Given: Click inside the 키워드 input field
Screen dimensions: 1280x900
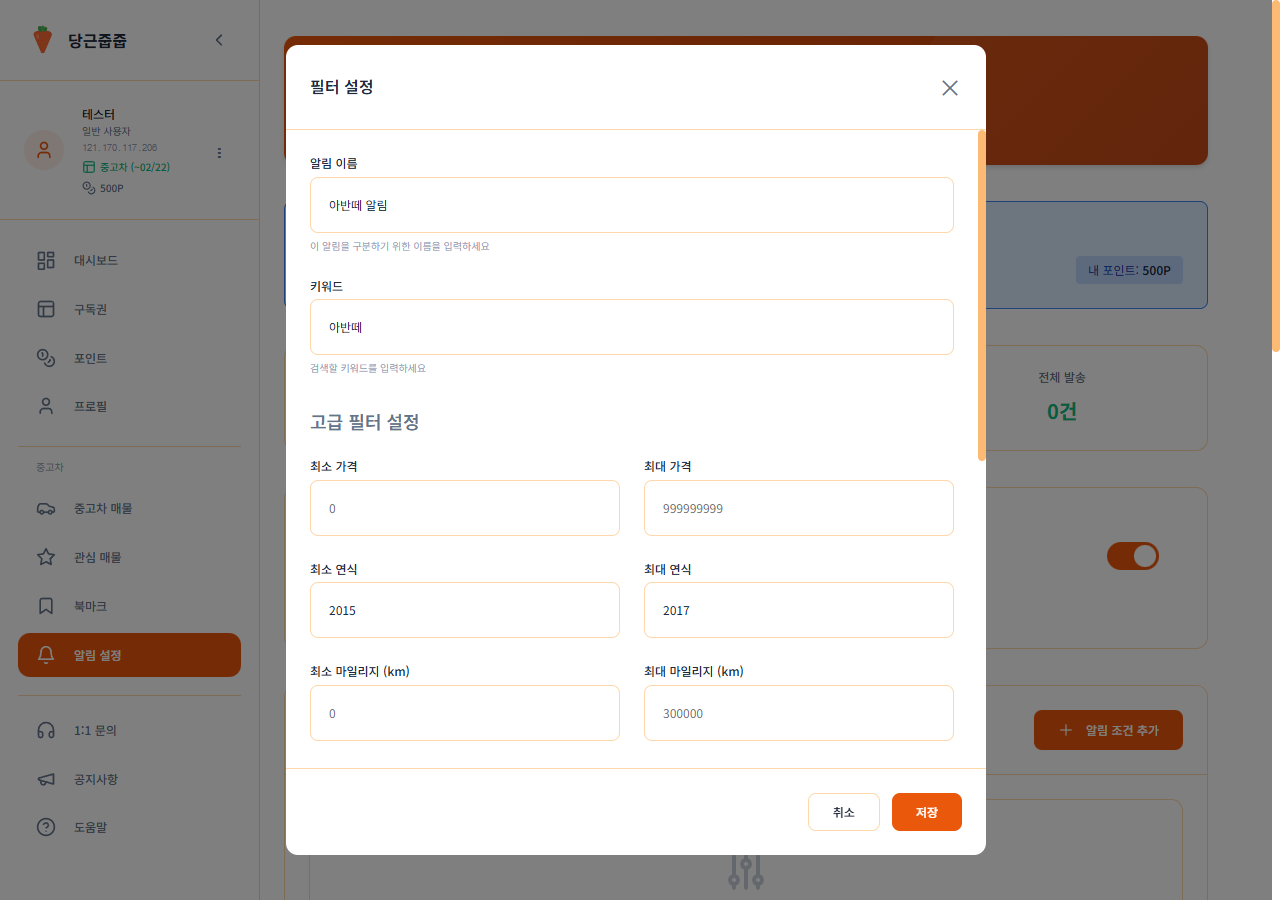Looking at the screenshot, I should point(631,327).
